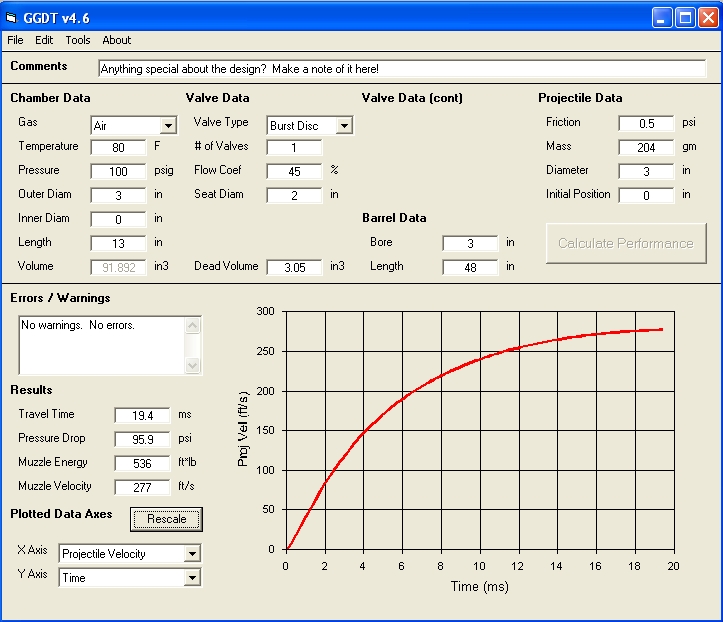723x622 pixels.
Task: Open the Tools menu
Action: click(x=78, y=40)
